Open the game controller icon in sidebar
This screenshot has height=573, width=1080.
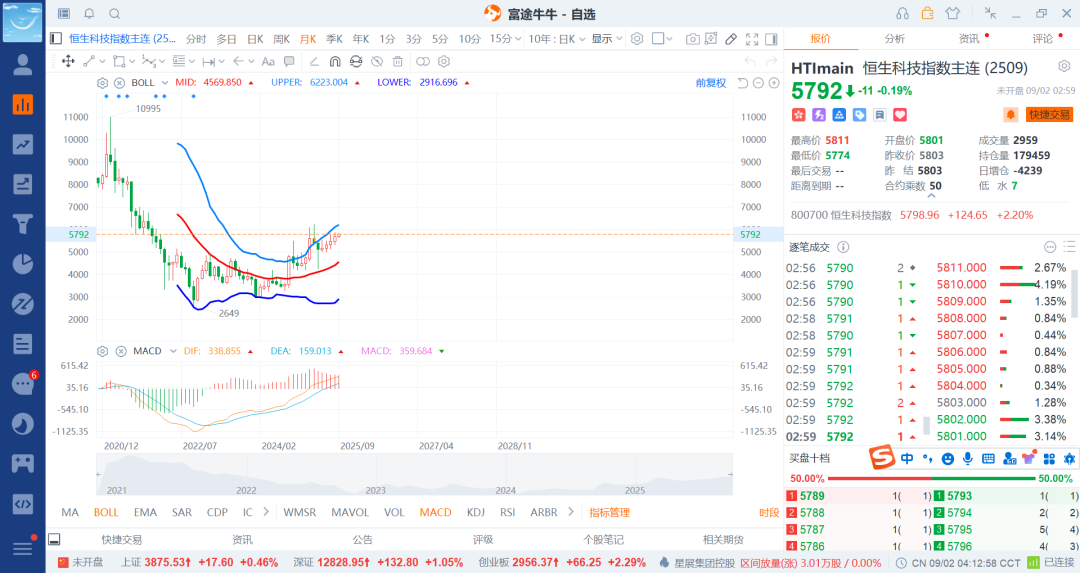pos(23,463)
